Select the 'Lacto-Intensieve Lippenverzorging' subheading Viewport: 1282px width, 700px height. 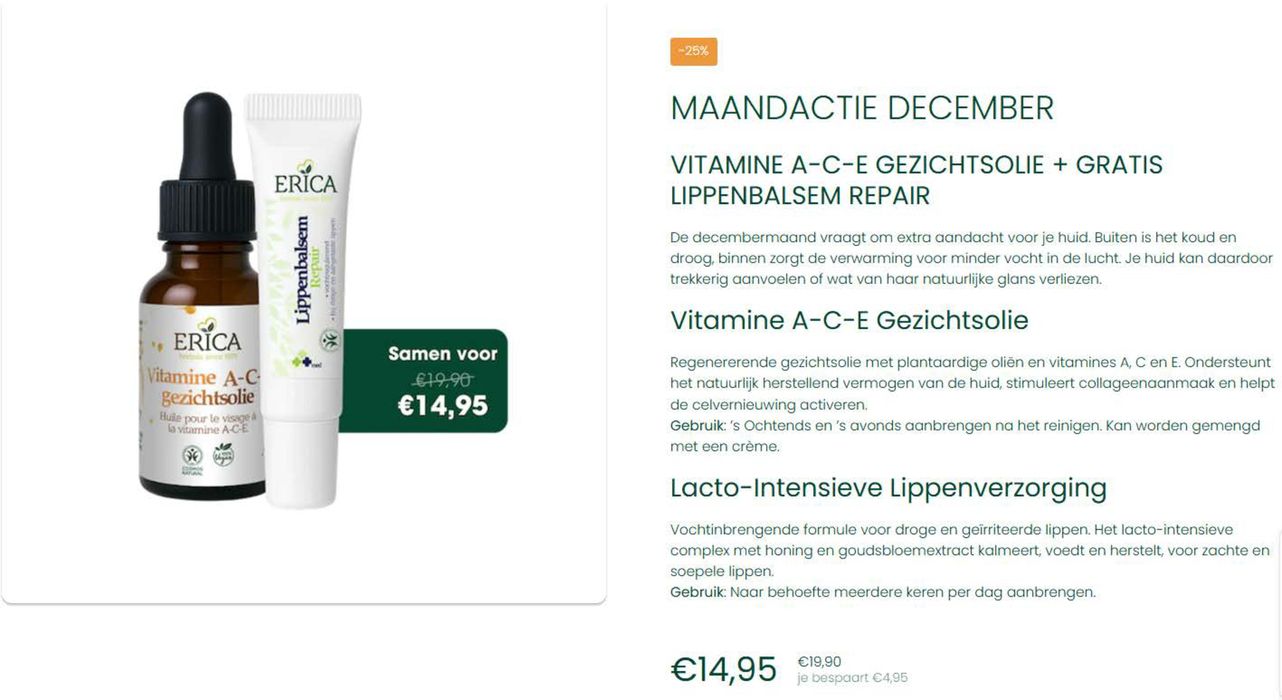click(888, 488)
